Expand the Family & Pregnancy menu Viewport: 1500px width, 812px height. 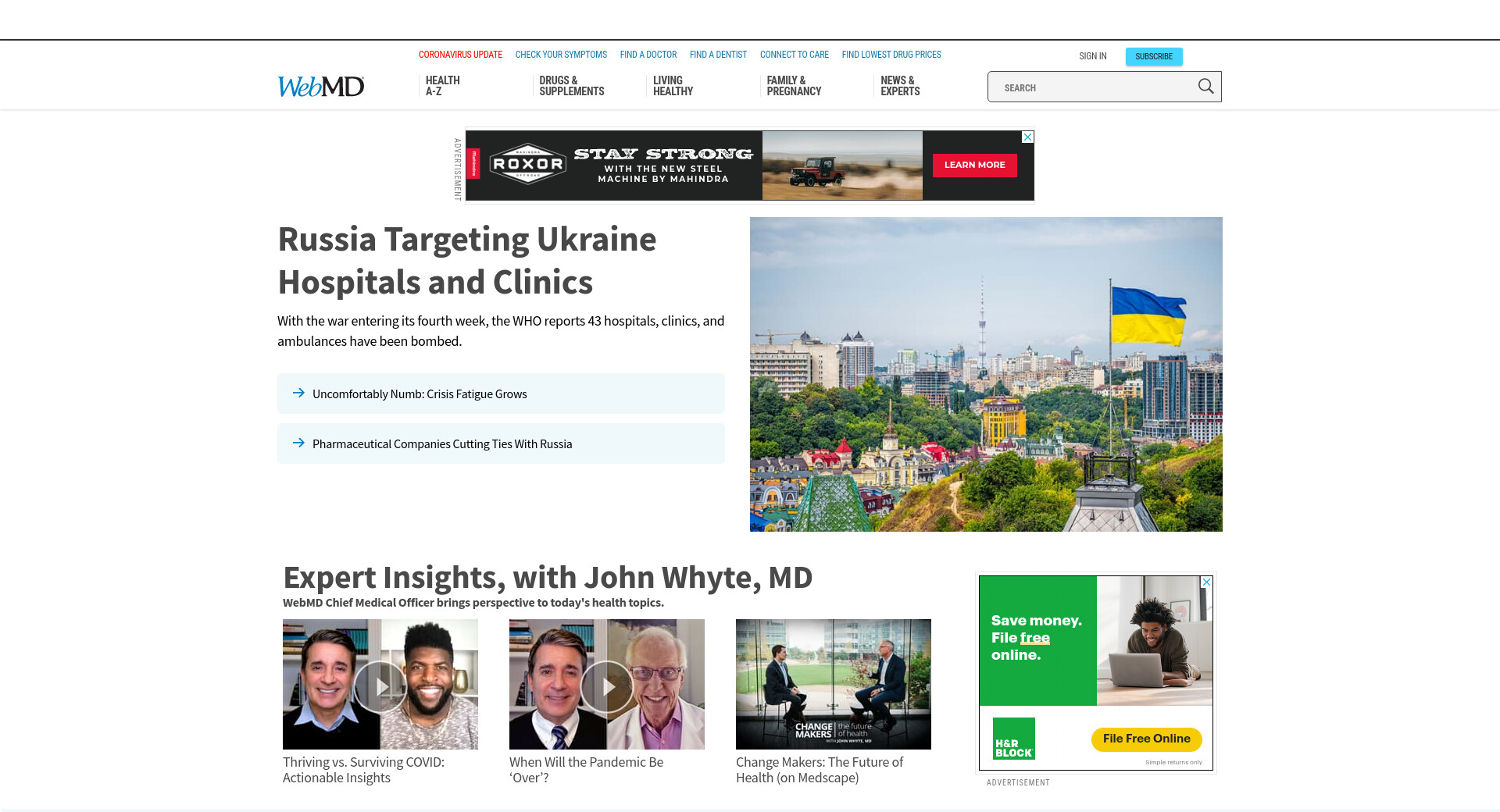pos(794,86)
